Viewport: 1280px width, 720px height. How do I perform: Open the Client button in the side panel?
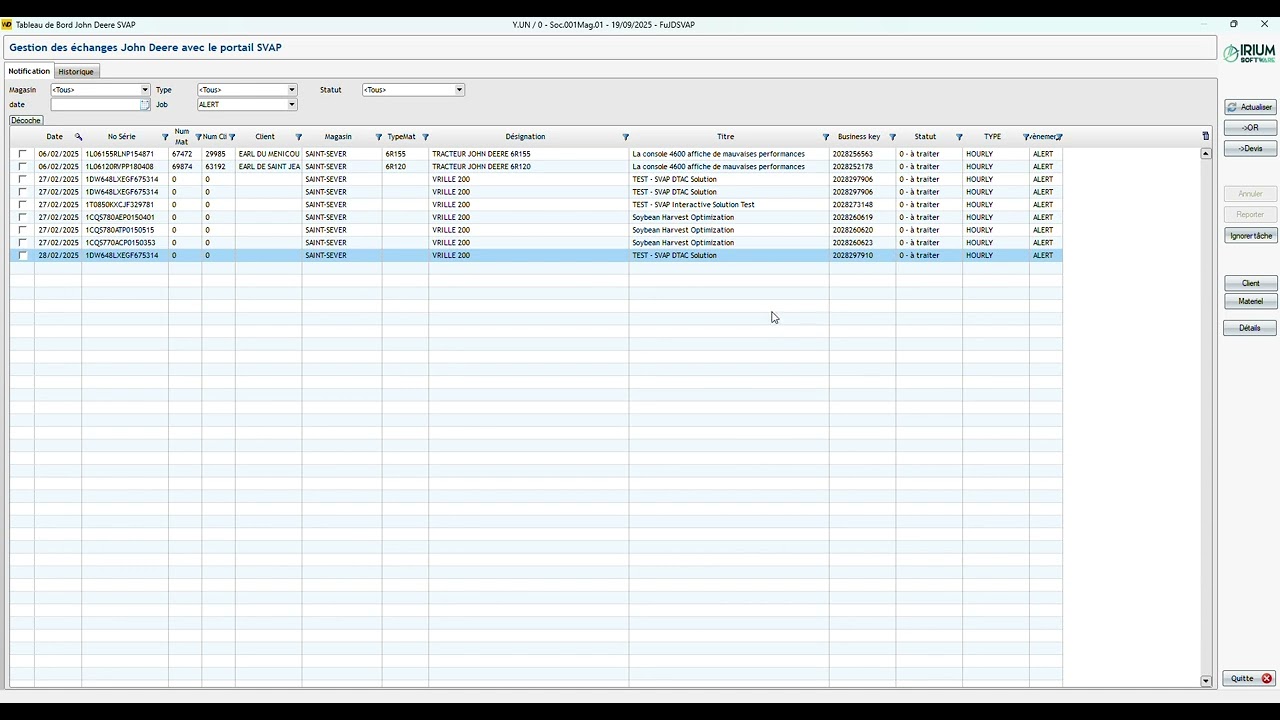pyautogui.click(x=1250, y=283)
